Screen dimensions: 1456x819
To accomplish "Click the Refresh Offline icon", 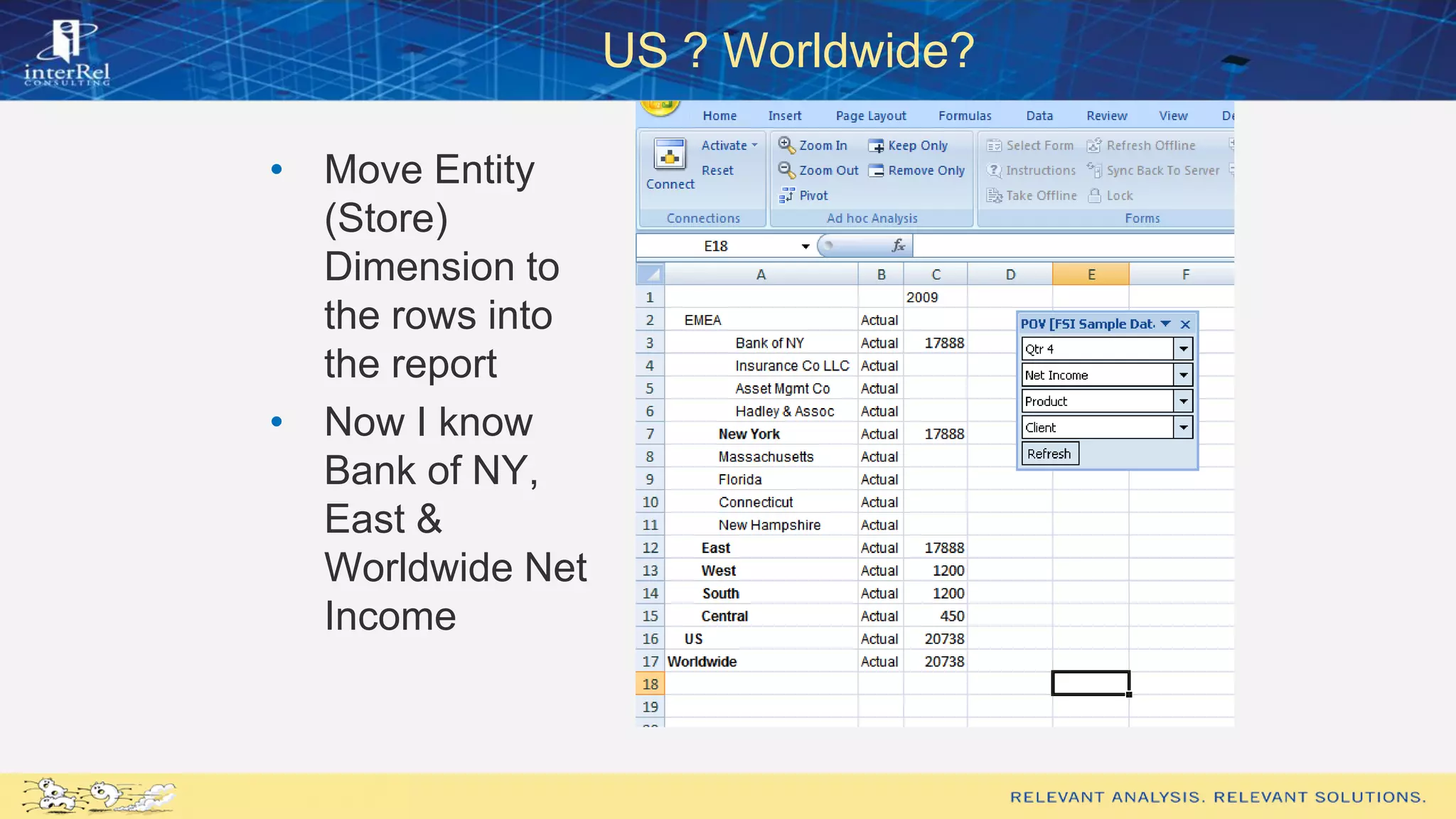I will click(x=1094, y=146).
